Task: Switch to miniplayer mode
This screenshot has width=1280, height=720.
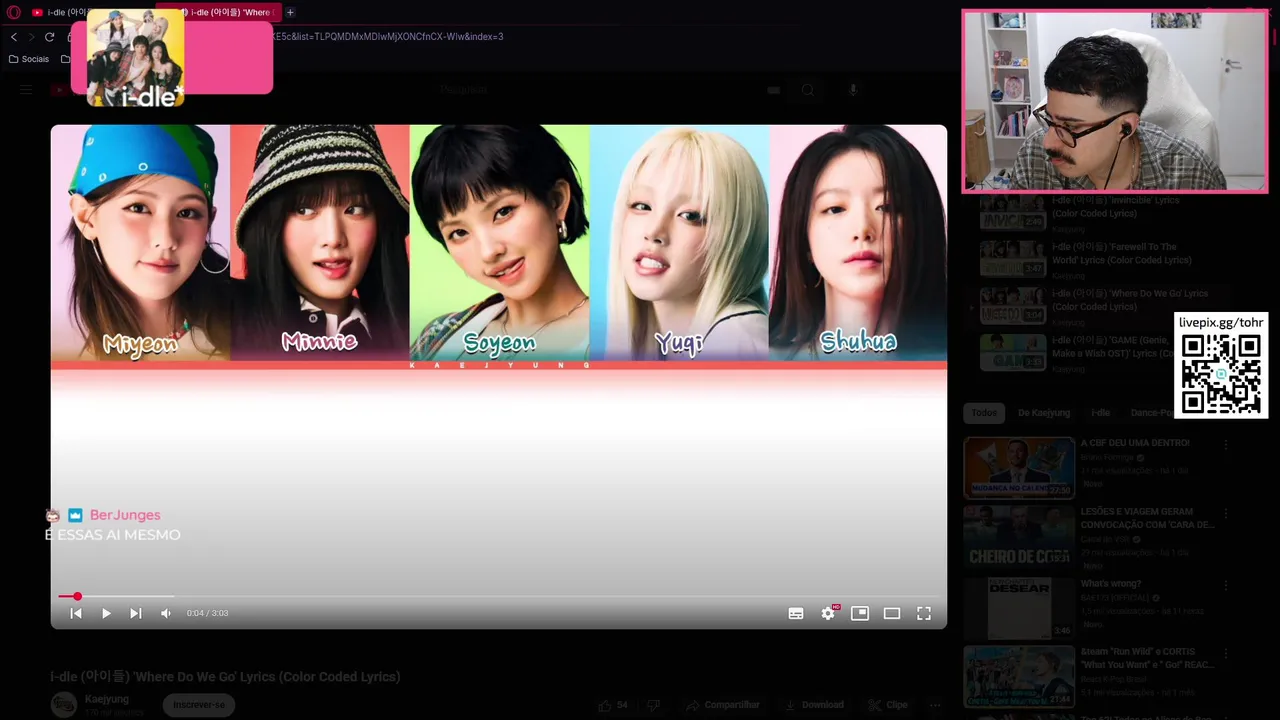Action: point(860,613)
